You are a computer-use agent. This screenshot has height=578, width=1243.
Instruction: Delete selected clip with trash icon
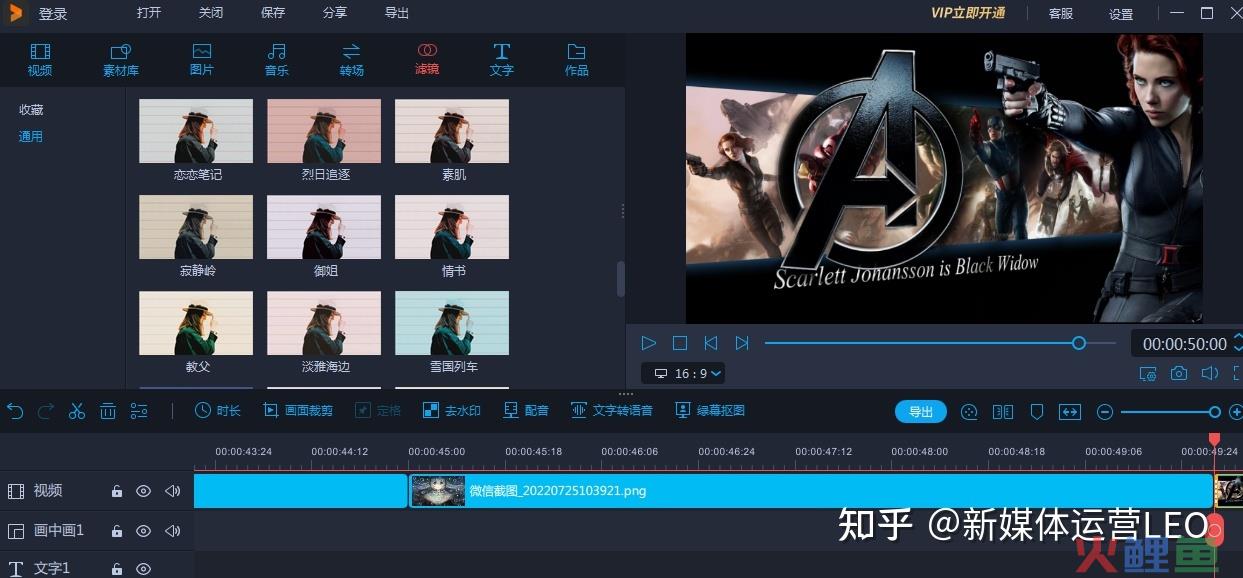click(108, 411)
